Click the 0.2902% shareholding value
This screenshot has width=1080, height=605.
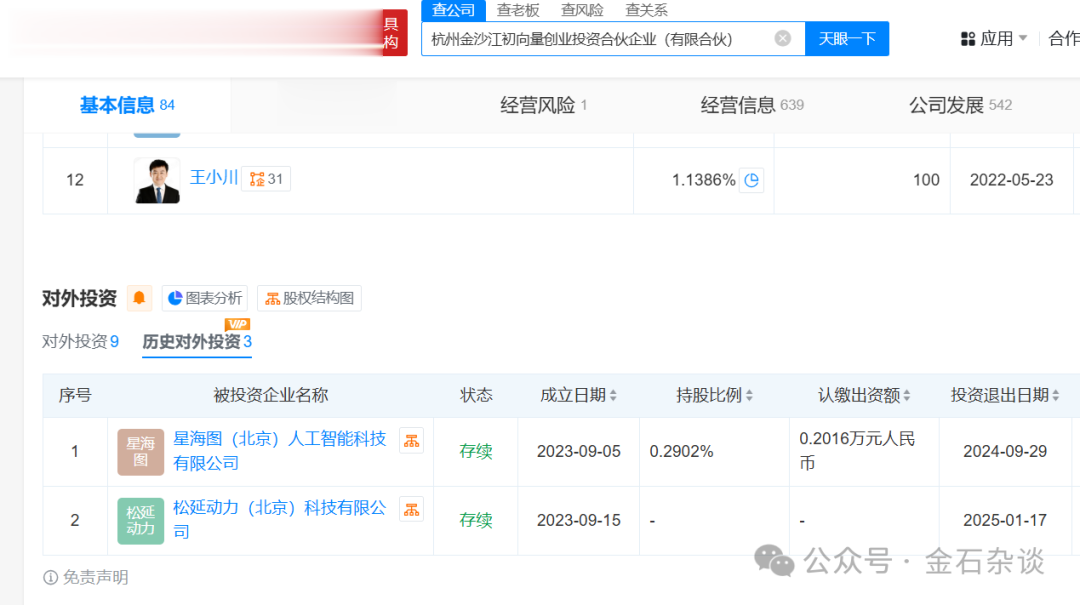(681, 451)
